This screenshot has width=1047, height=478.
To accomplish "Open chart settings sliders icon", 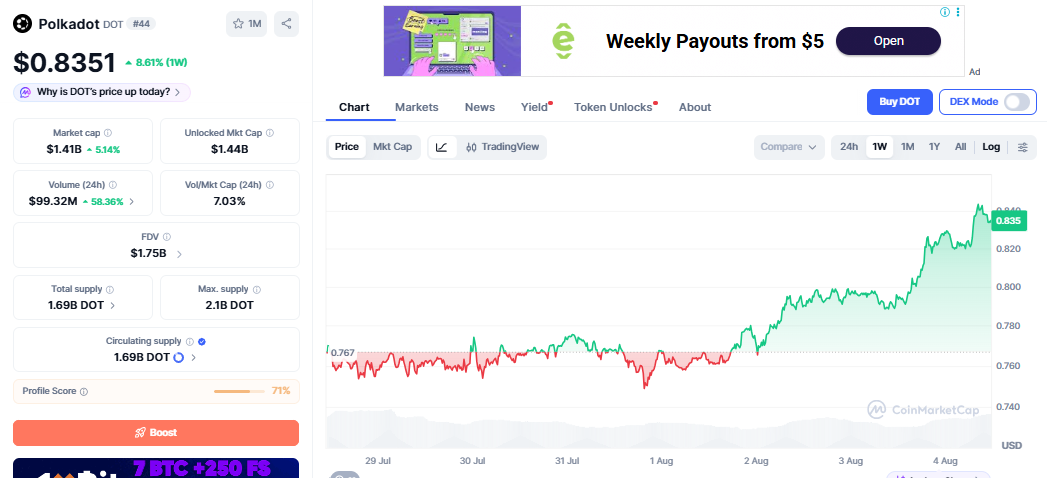I will 1022,148.
